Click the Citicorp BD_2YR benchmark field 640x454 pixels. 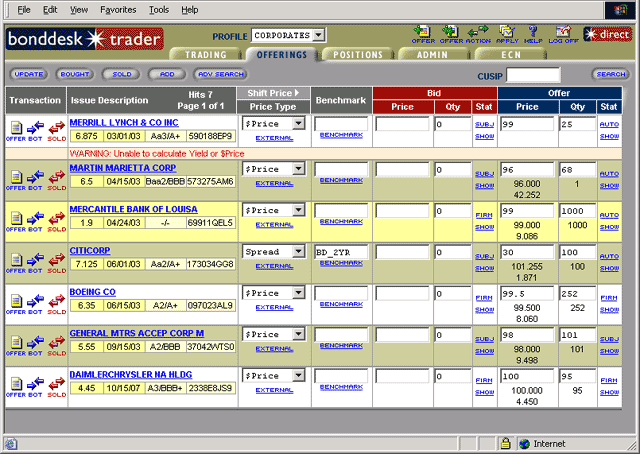(341, 252)
